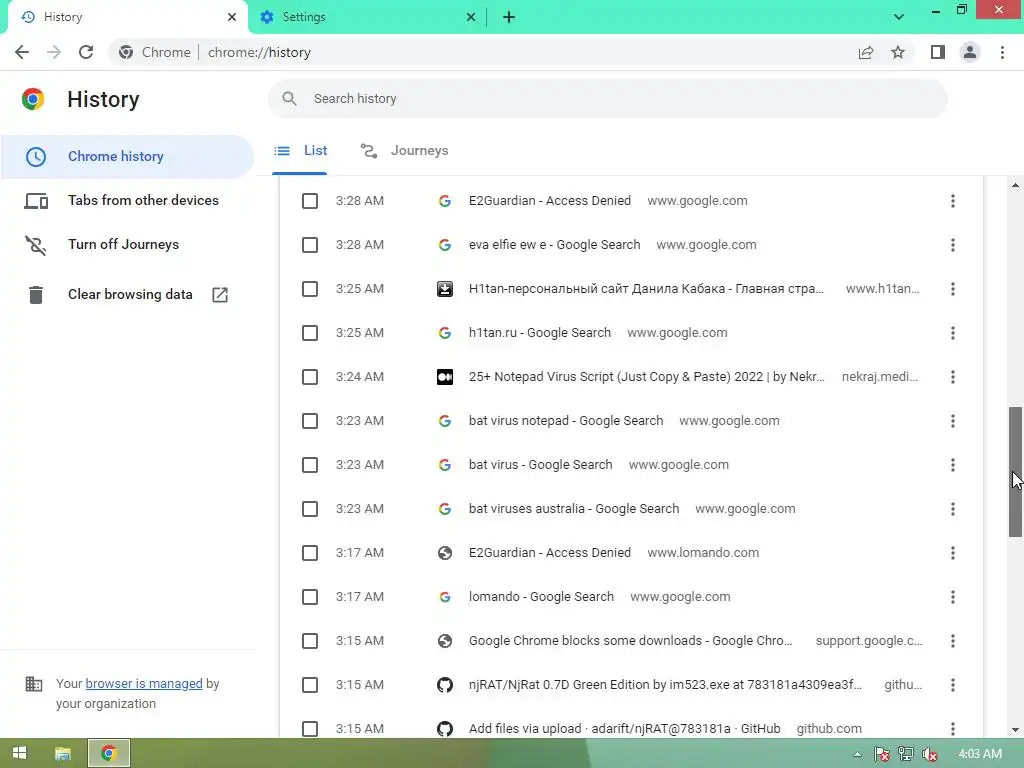Click the share page icon in address bar
Image resolution: width=1024 pixels, height=768 pixels.
tap(866, 52)
